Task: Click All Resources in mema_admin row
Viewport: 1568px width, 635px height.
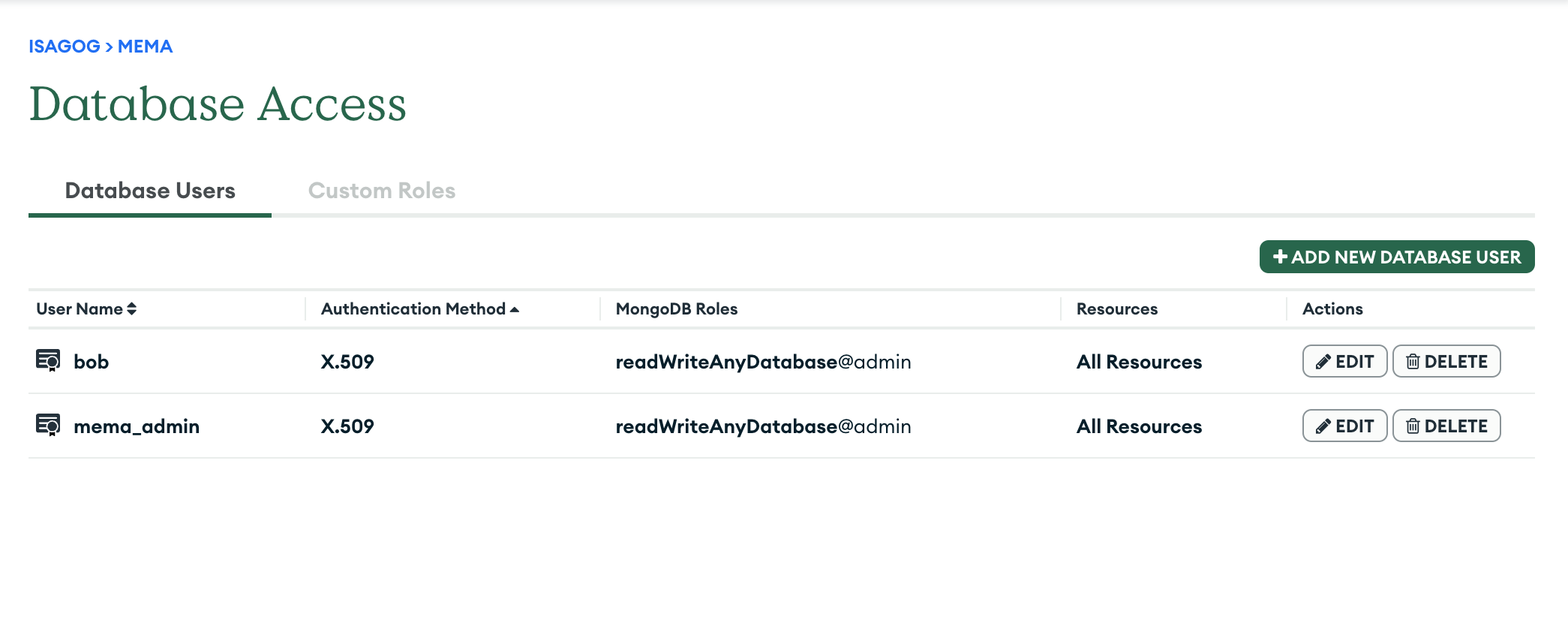Action: (x=1139, y=426)
